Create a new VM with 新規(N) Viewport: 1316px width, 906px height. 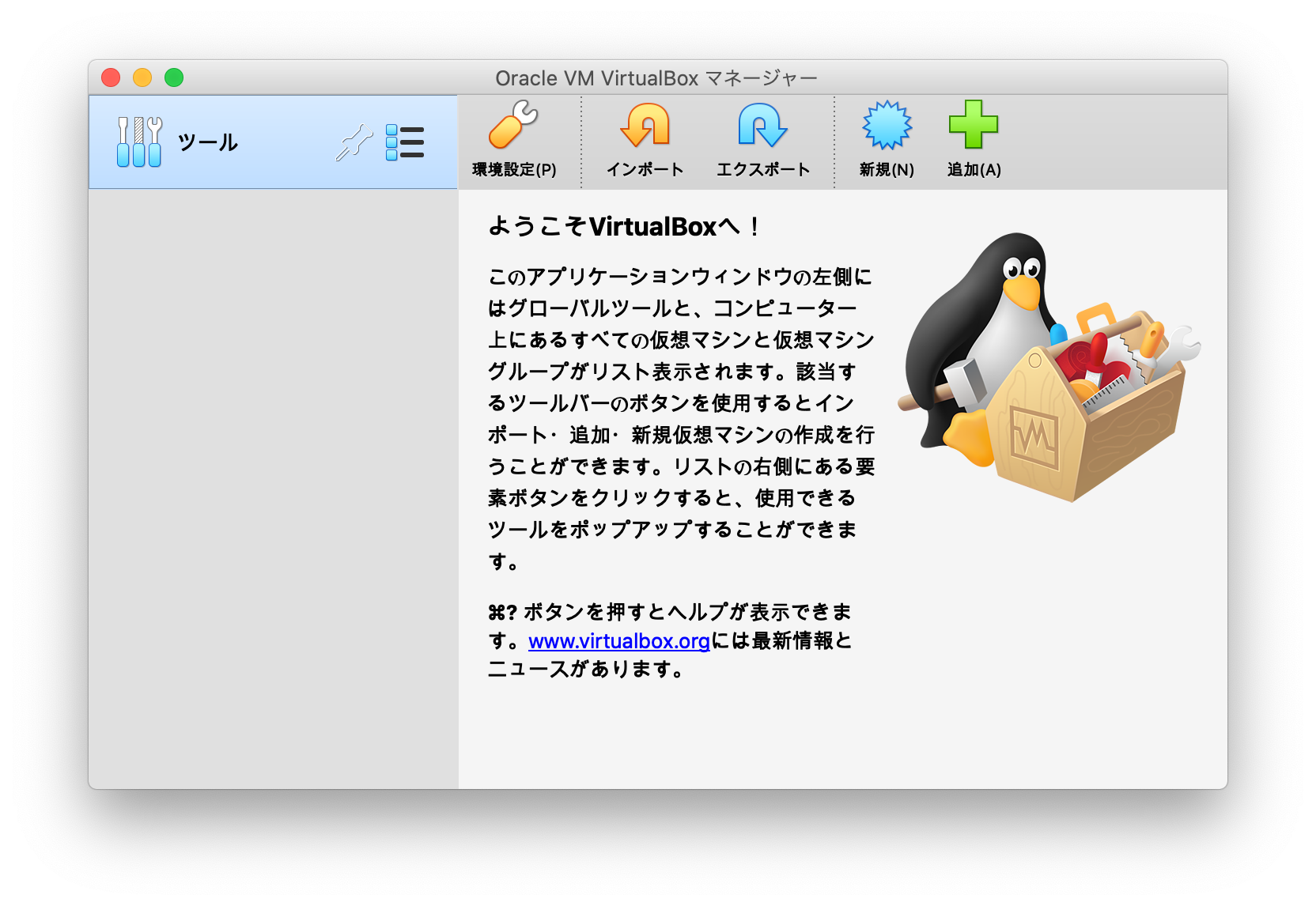pyautogui.click(x=887, y=140)
